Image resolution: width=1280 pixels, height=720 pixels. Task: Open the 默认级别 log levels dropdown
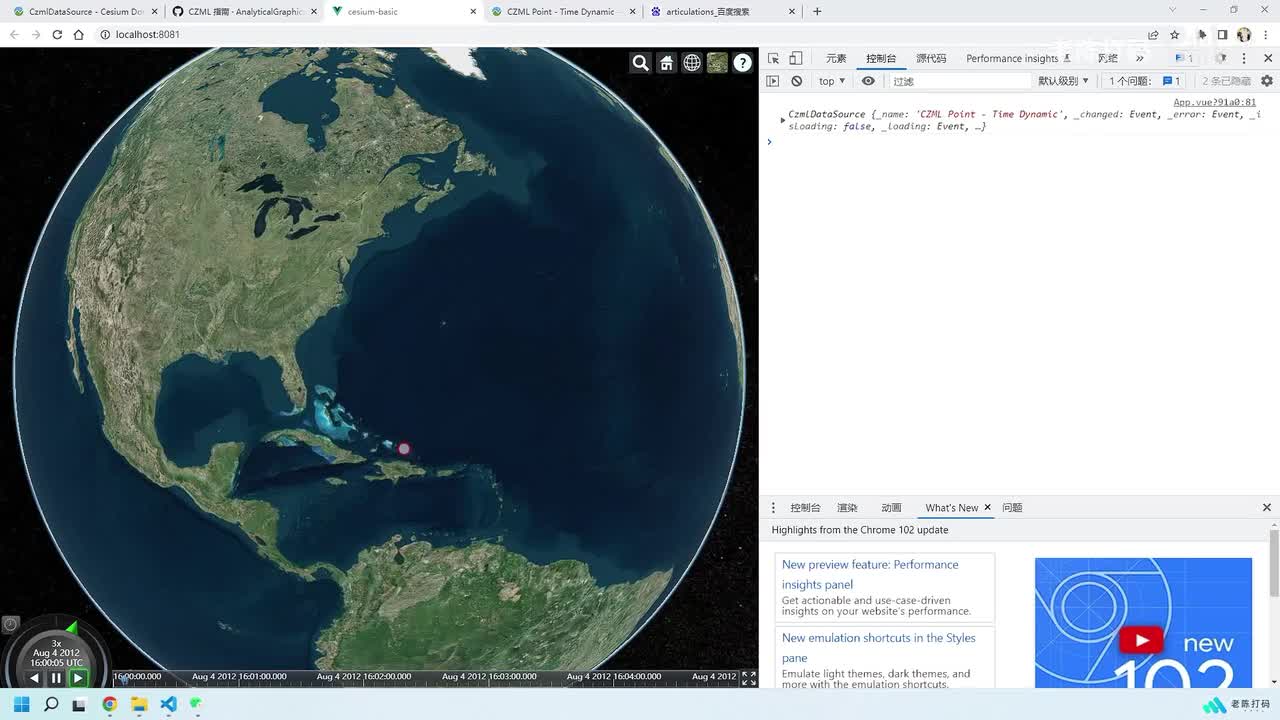point(1063,81)
